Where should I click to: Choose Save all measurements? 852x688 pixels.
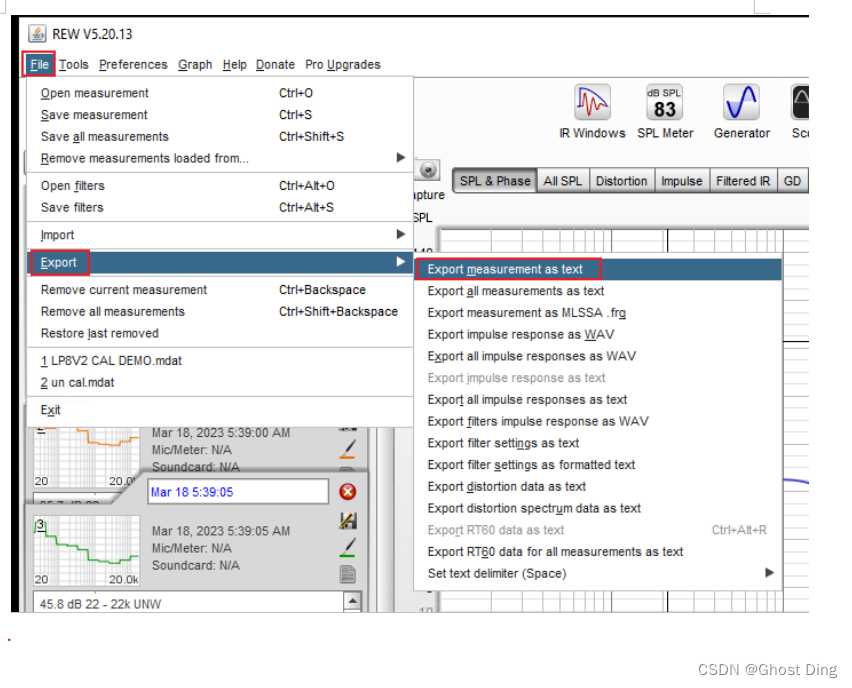pos(220,136)
